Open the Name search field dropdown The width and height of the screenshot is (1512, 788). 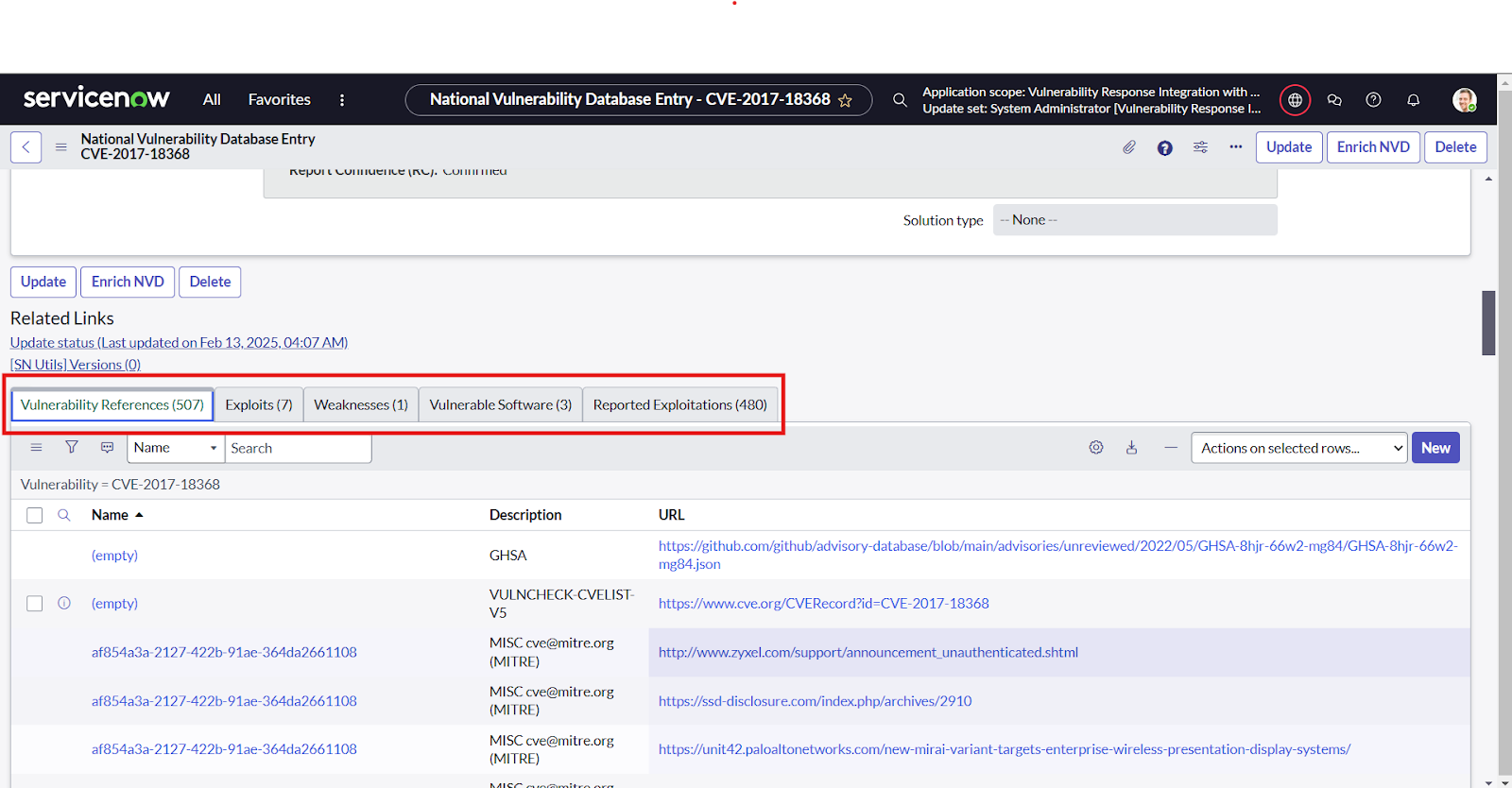click(x=176, y=448)
